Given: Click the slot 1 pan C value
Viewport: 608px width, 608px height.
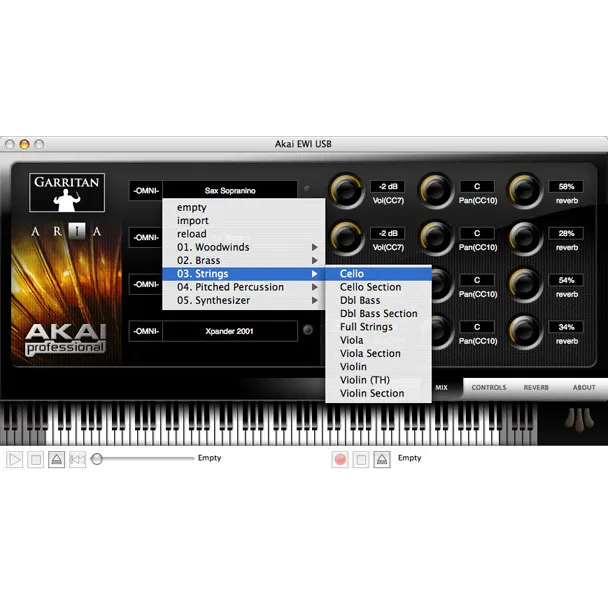Looking at the screenshot, I should [x=477, y=187].
